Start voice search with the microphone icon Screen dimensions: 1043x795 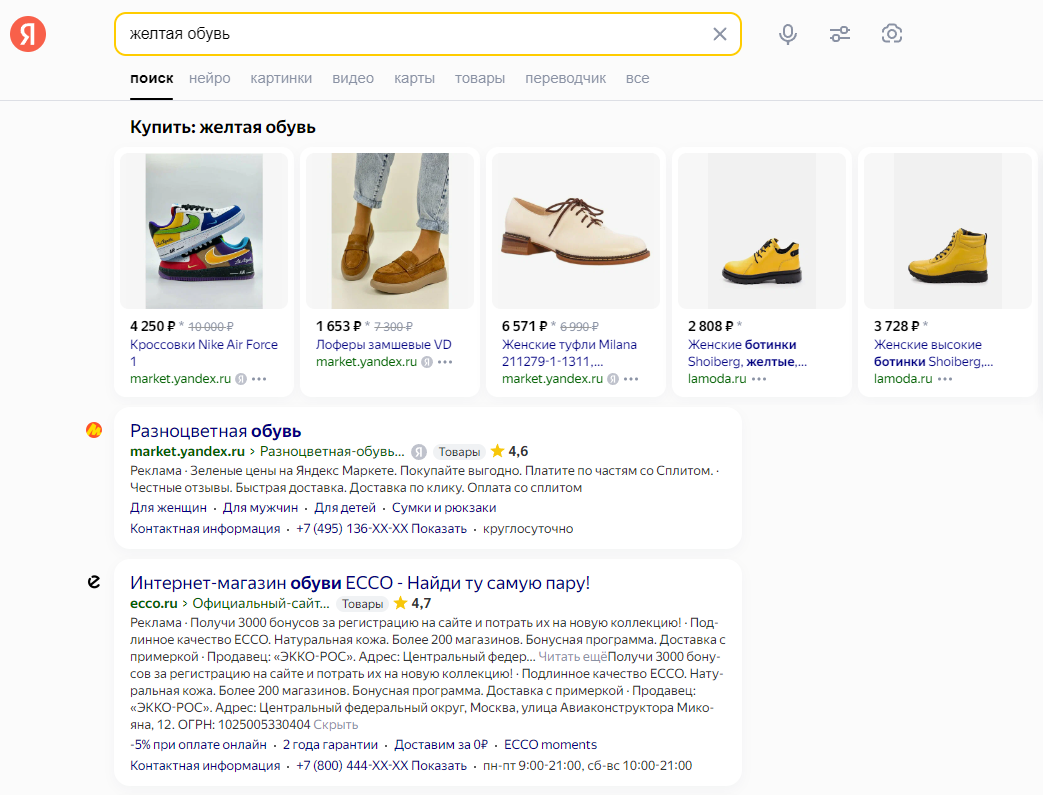coord(788,34)
